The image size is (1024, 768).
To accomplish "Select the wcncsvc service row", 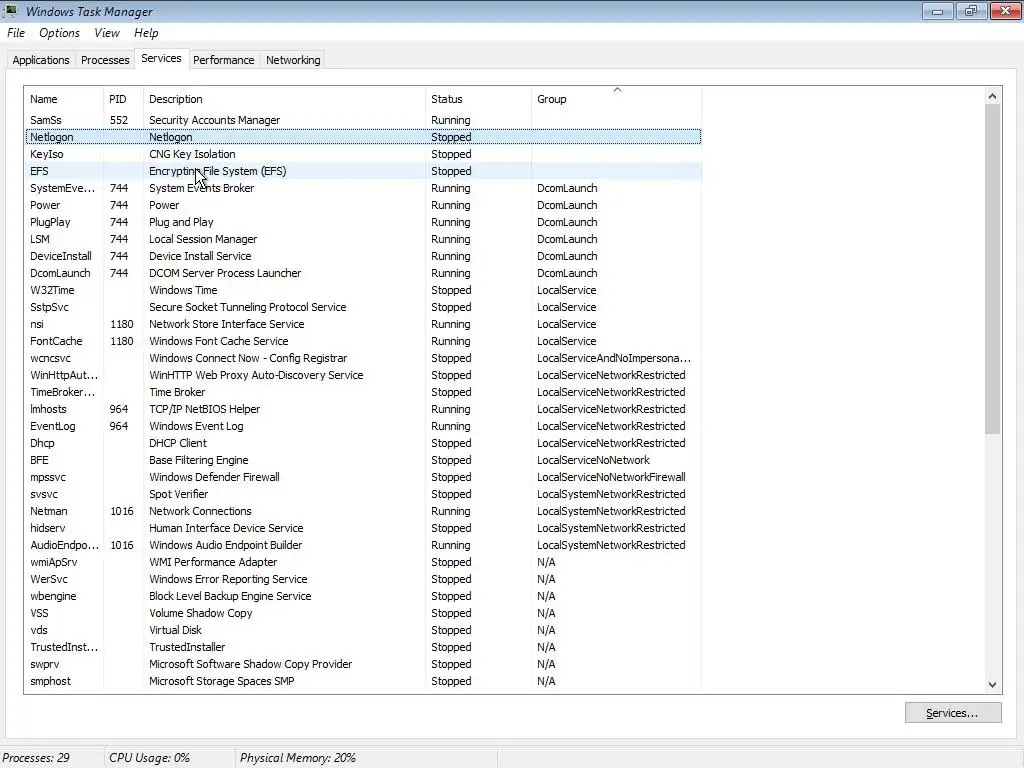I will 363,358.
